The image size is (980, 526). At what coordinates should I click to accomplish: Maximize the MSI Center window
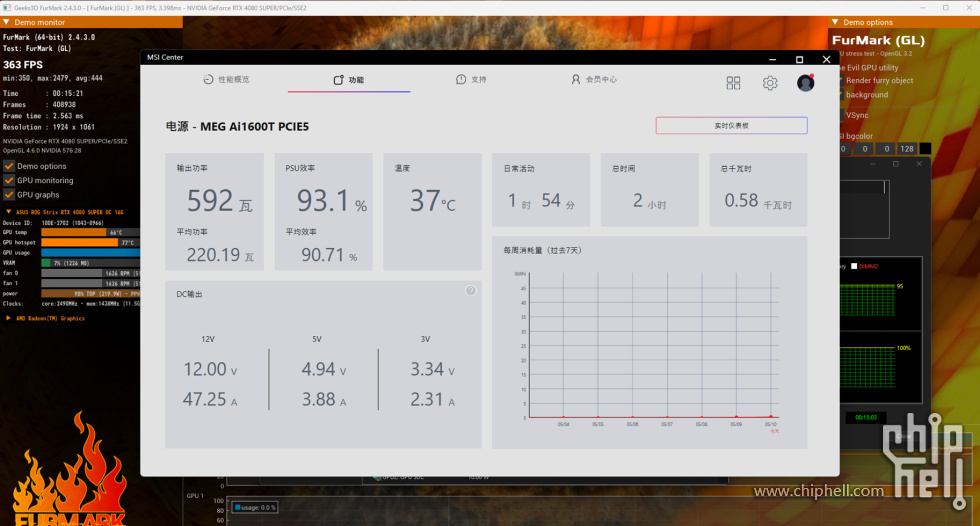click(x=799, y=59)
